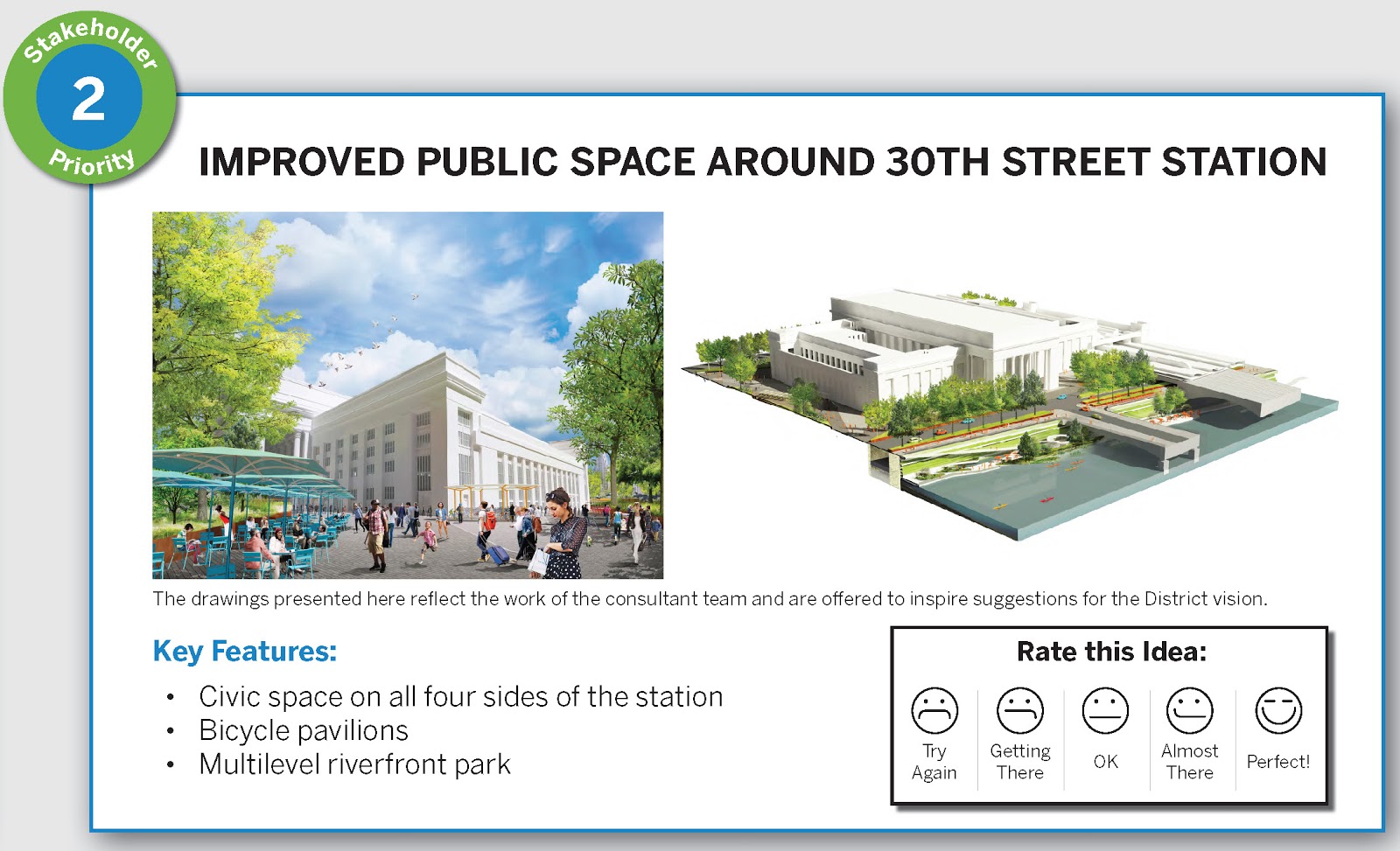
Task: Click the 'Getting There' rating label
Action: pos(1020,762)
